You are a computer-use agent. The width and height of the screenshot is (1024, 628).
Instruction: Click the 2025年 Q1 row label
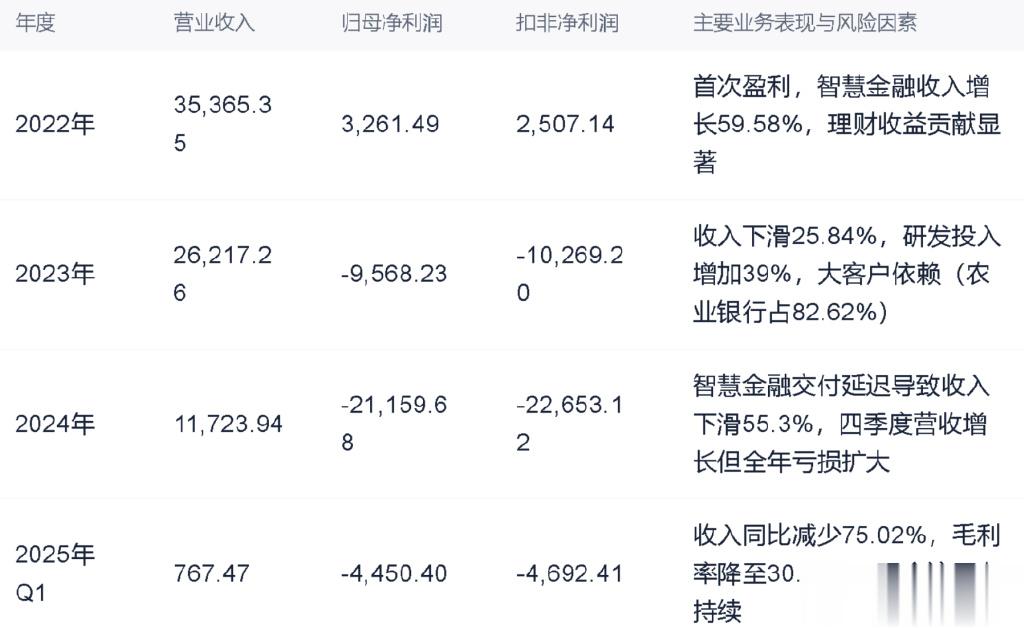point(55,573)
